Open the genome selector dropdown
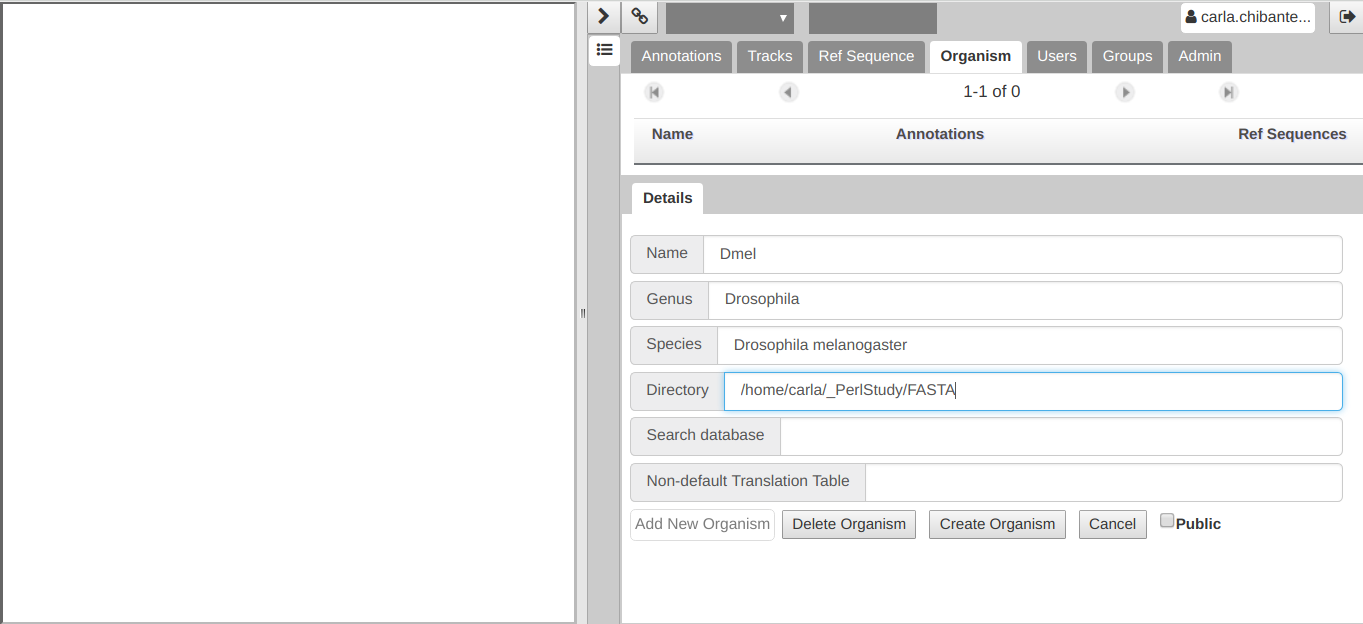 pos(729,17)
